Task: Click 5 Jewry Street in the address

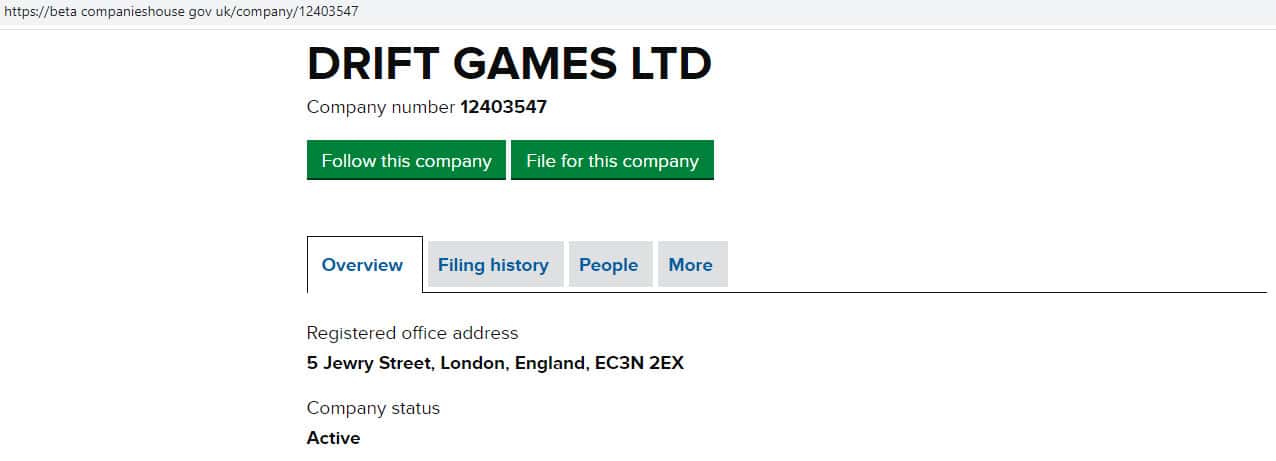Action: 368,363
